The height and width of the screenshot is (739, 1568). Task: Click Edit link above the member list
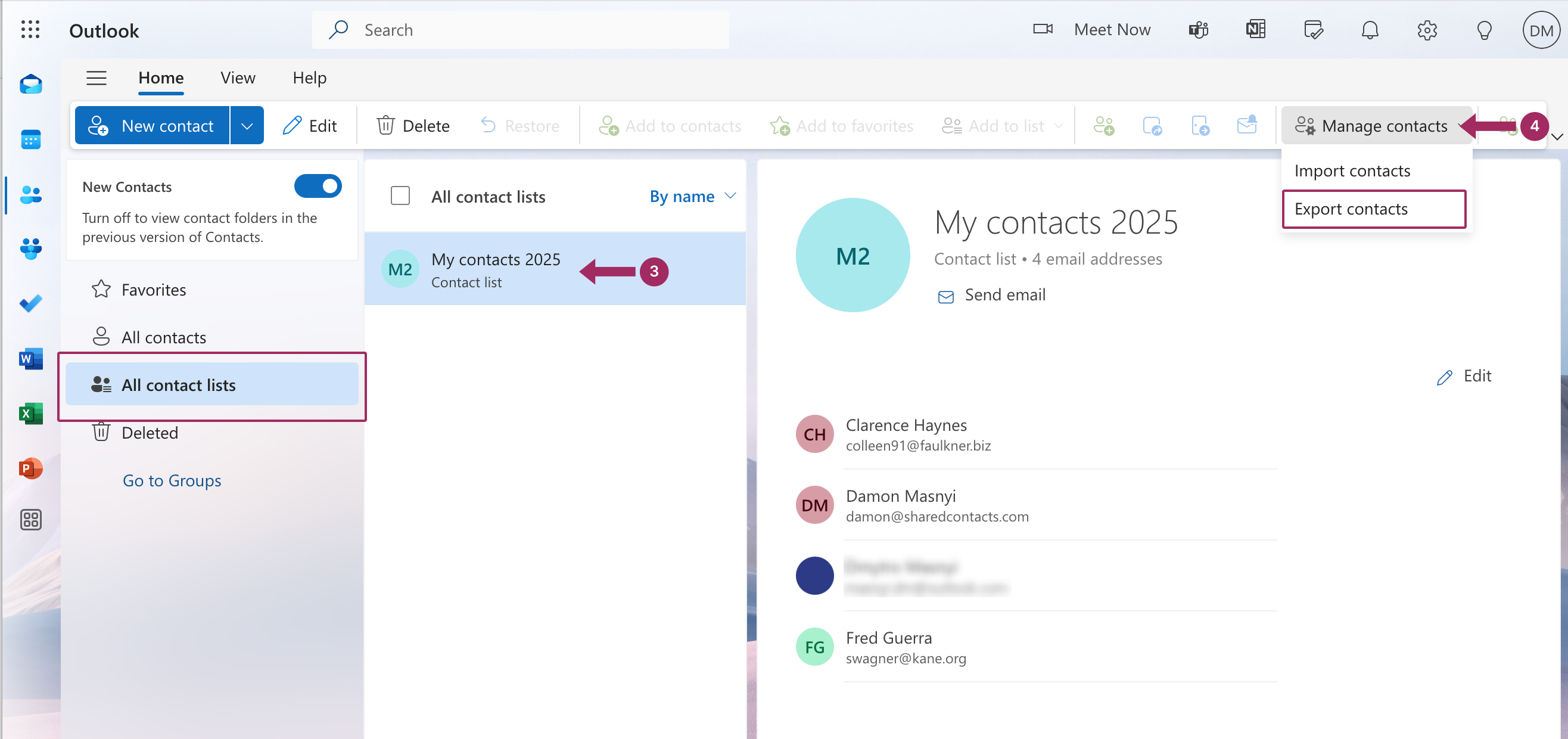pos(1464,376)
